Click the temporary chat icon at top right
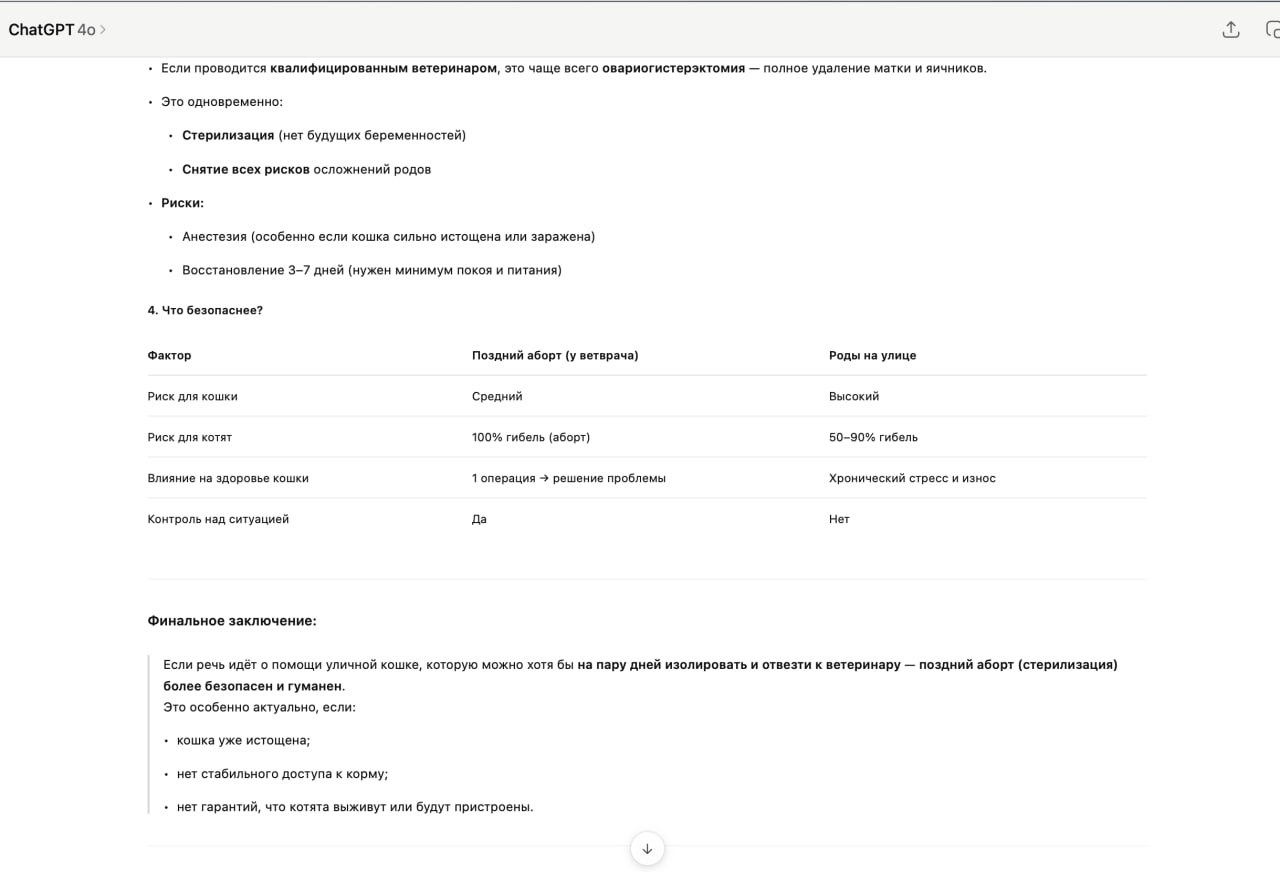Screen dimensions: 1280x872 point(1272,29)
